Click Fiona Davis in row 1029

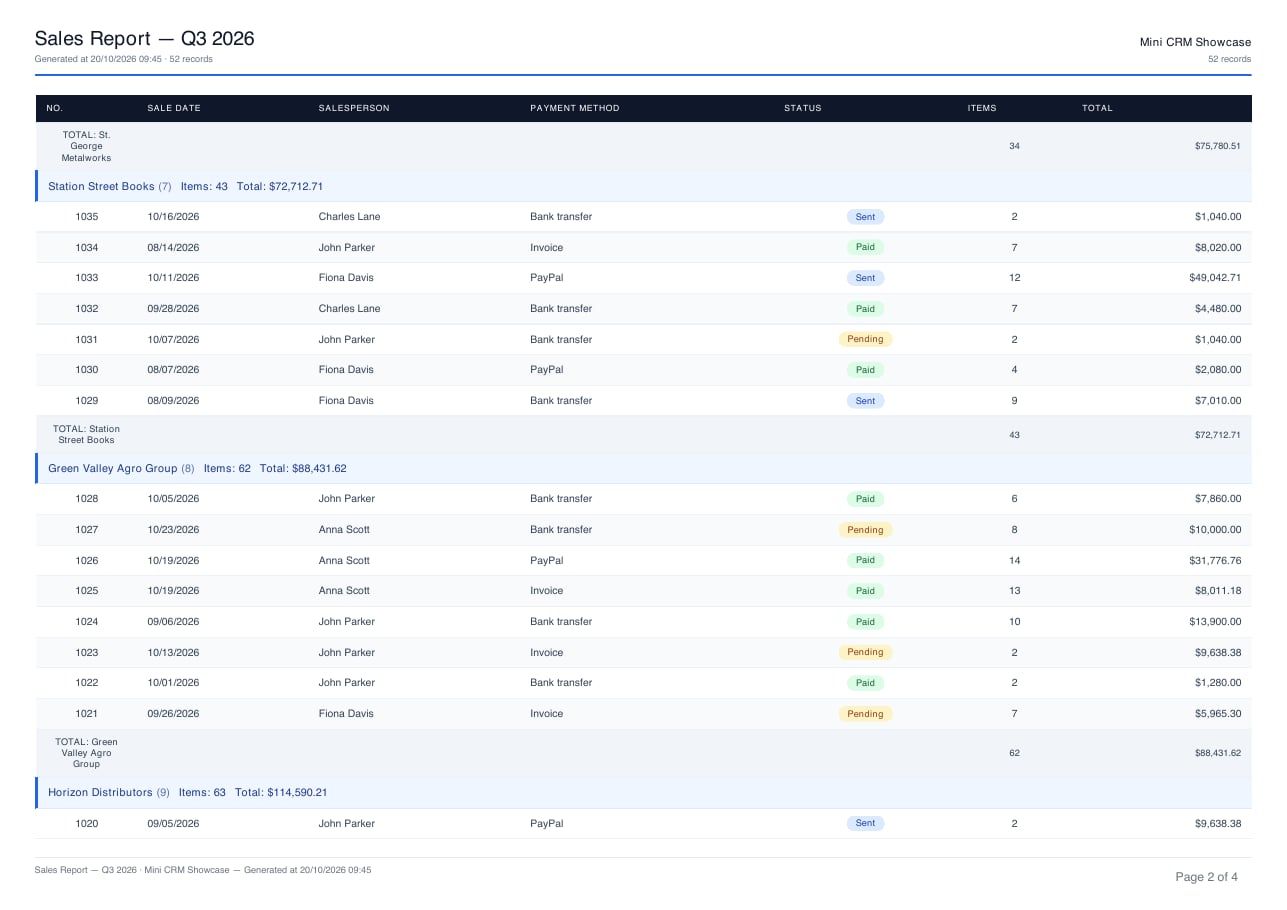pyautogui.click(x=346, y=401)
